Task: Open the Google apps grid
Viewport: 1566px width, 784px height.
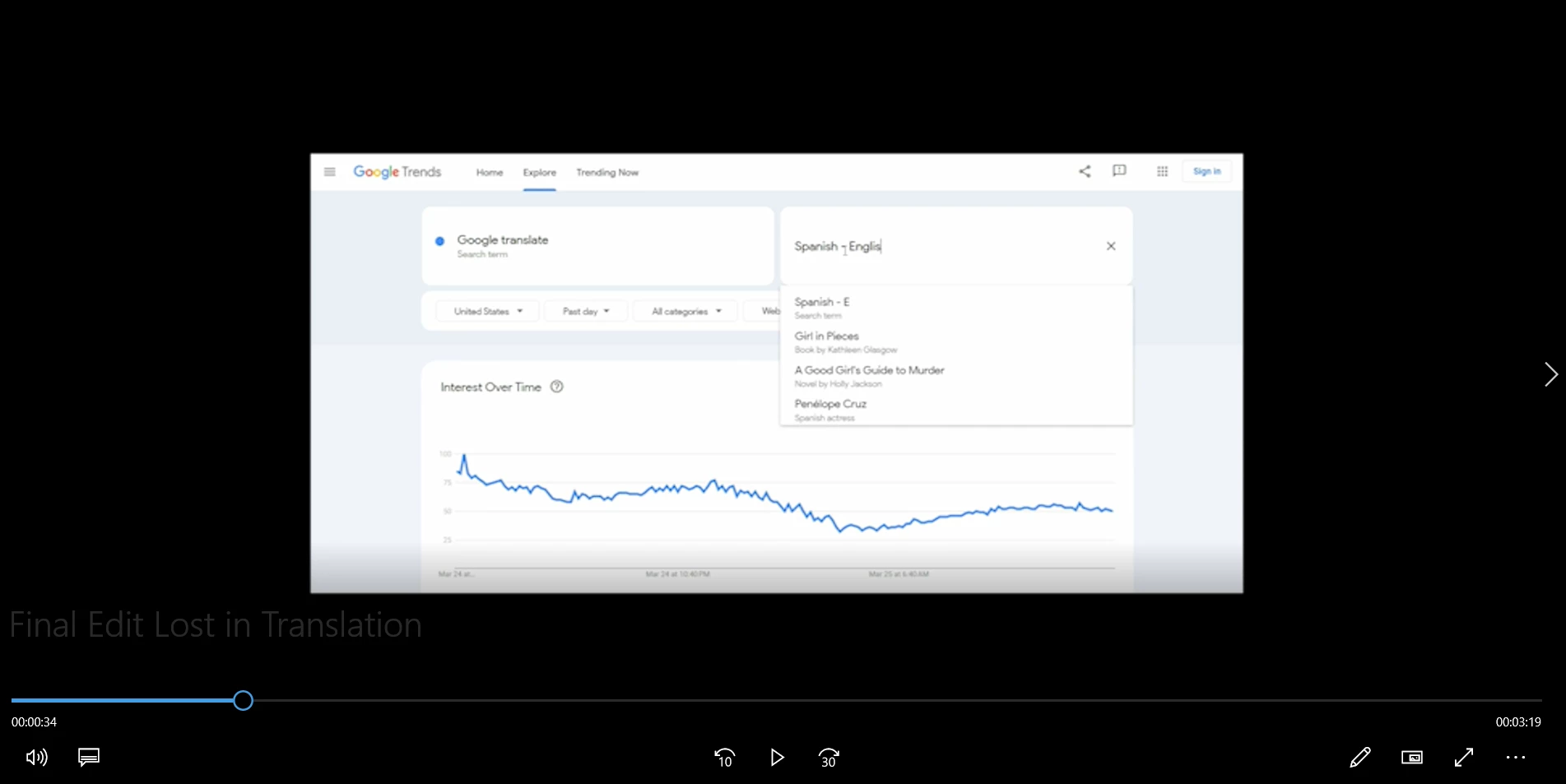Action: (1162, 171)
